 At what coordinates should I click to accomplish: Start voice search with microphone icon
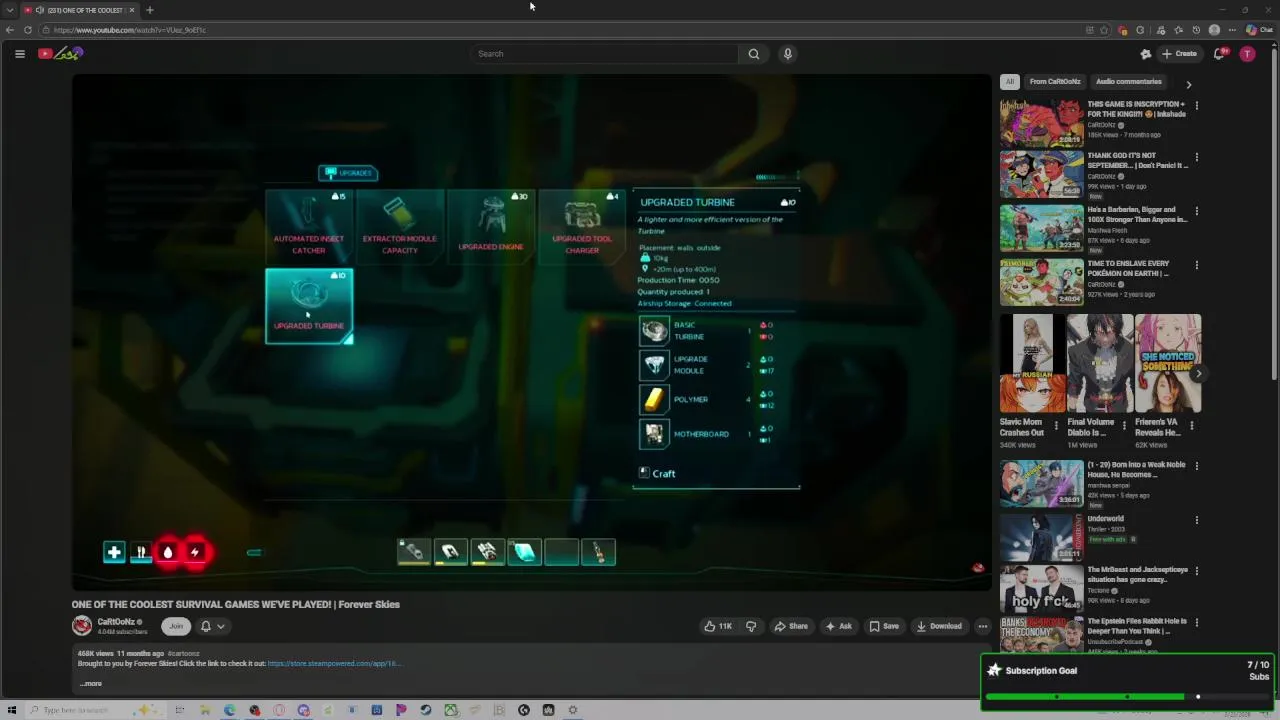pos(788,54)
